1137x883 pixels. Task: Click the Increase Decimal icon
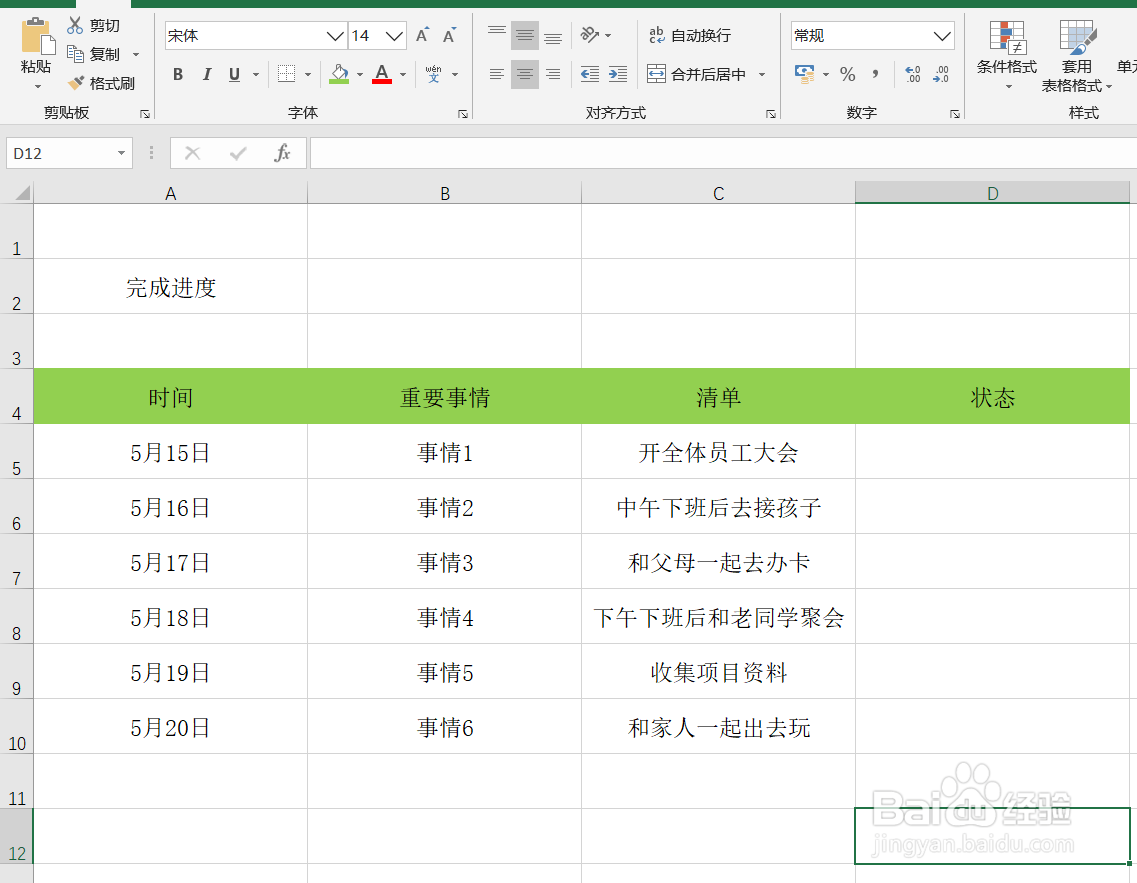(911, 73)
